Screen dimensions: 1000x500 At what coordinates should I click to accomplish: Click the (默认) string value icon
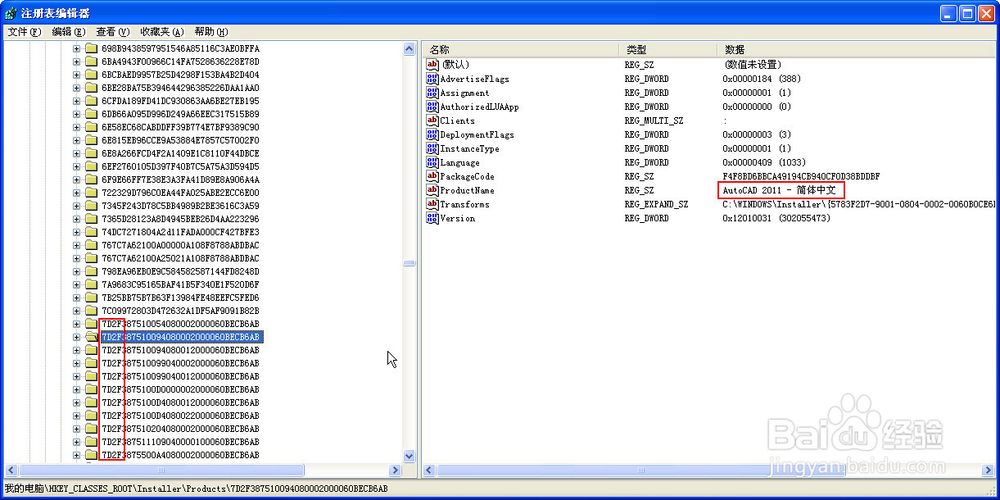[432, 64]
